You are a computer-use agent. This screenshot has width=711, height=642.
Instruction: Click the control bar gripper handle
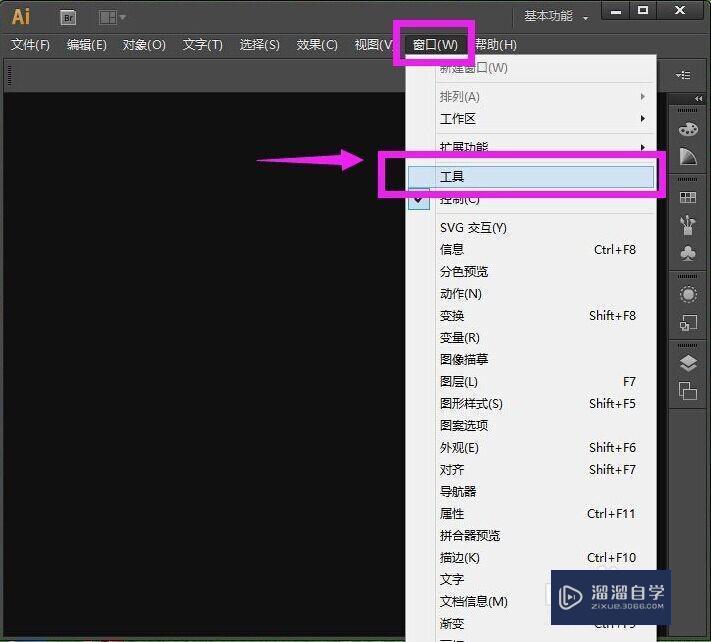10,75
